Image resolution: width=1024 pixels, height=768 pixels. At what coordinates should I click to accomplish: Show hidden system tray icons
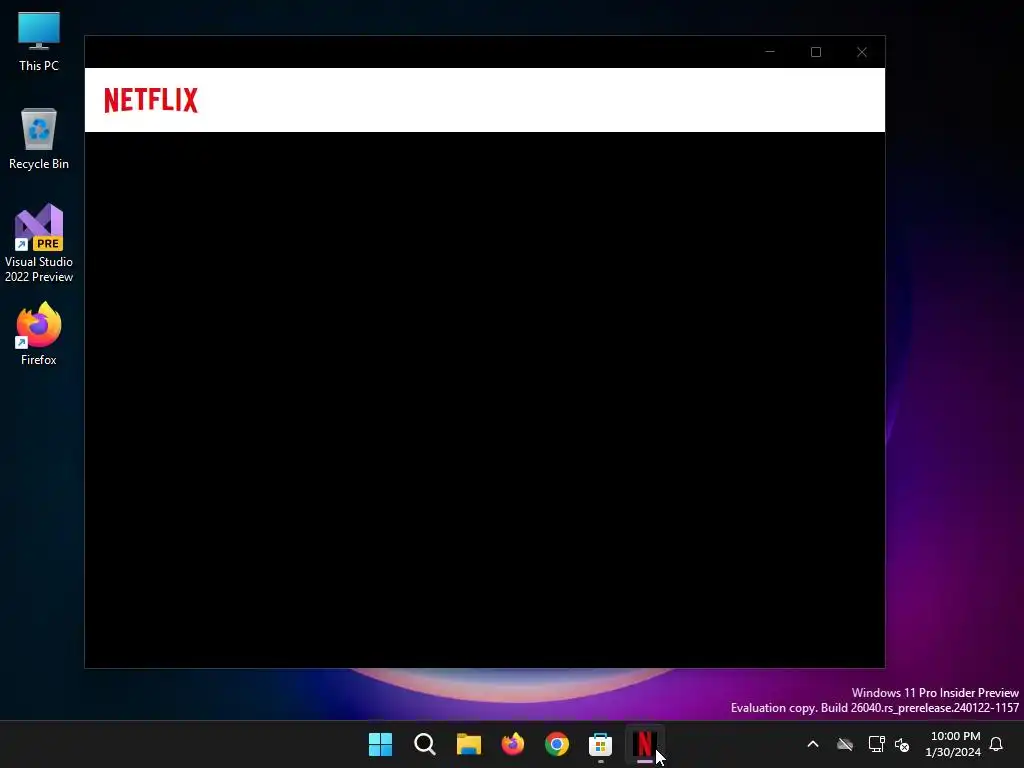(x=813, y=744)
